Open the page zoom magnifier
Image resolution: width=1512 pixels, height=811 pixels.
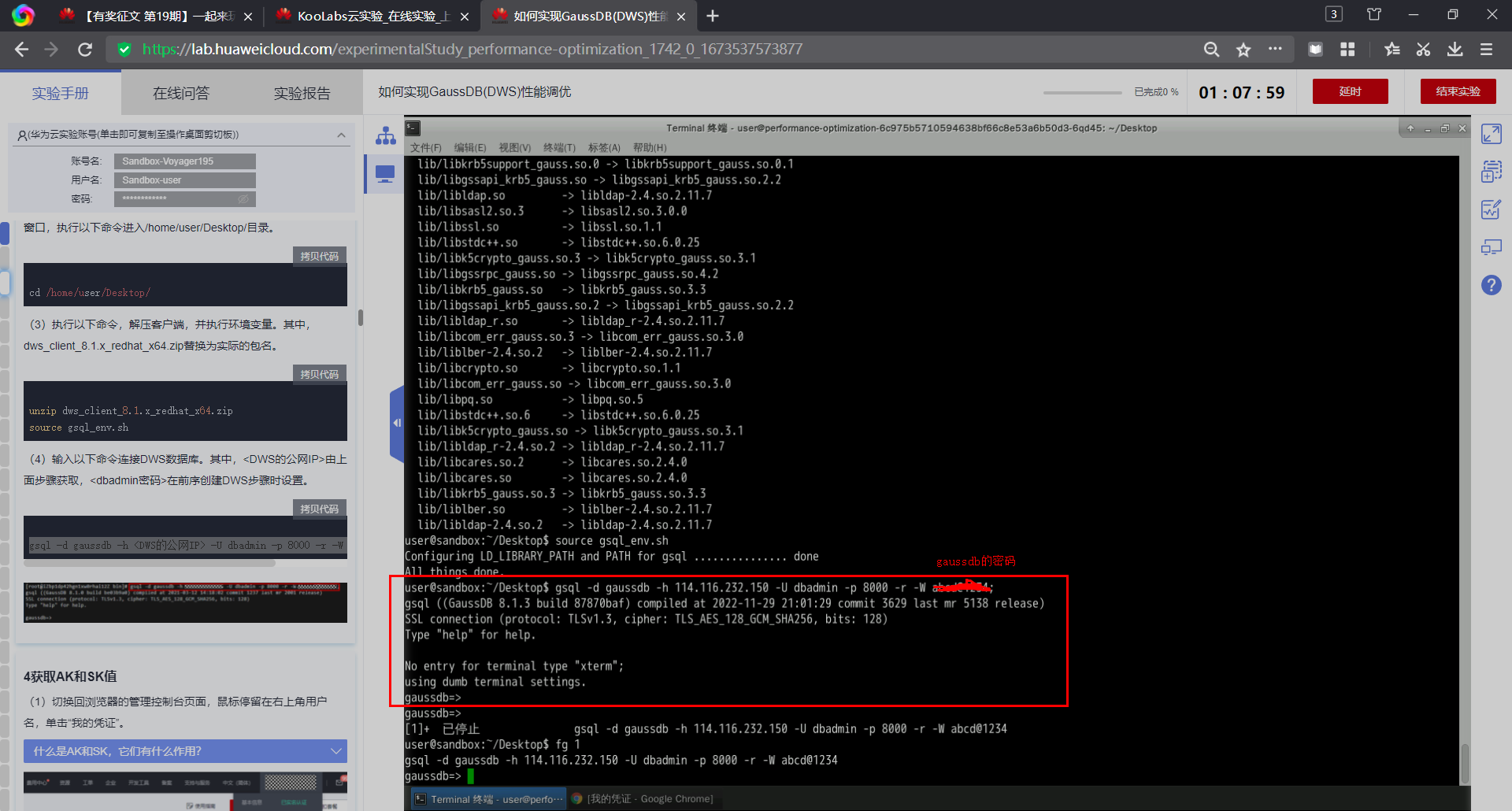(x=1211, y=50)
